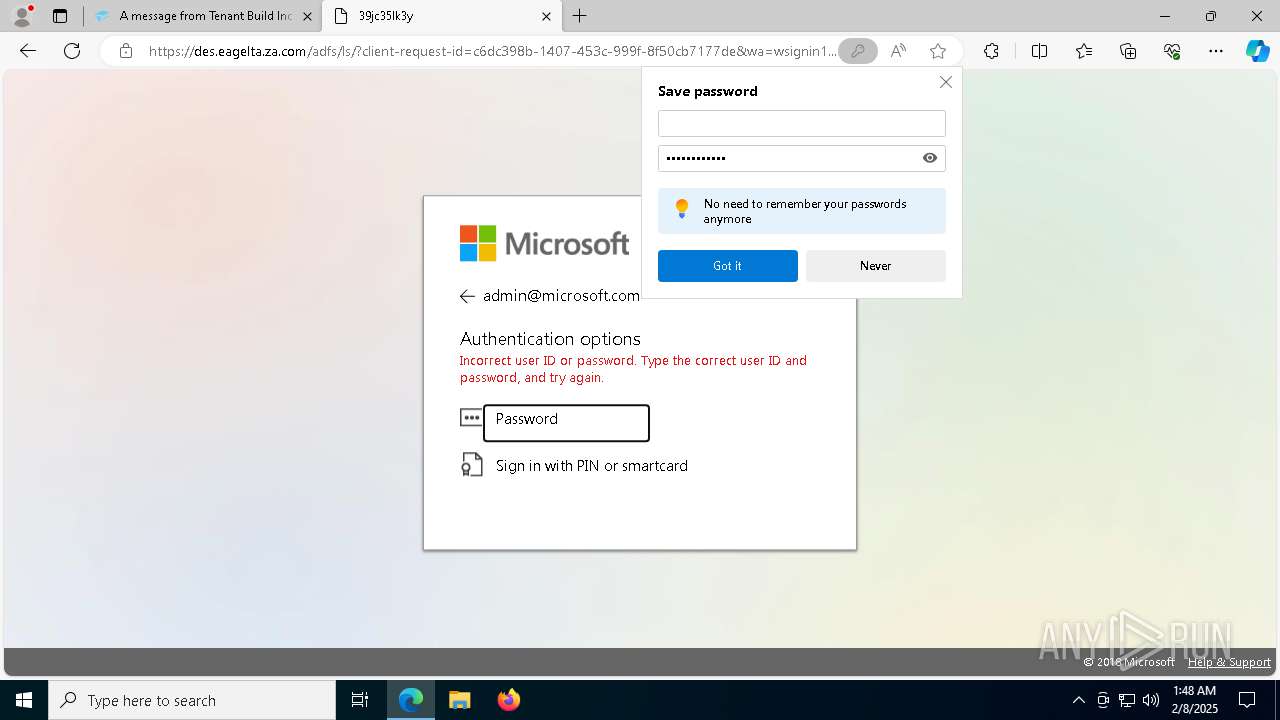Image resolution: width=1280 pixels, height=720 pixels.
Task: Open the clock and date flyout
Action: [1194, 700]
